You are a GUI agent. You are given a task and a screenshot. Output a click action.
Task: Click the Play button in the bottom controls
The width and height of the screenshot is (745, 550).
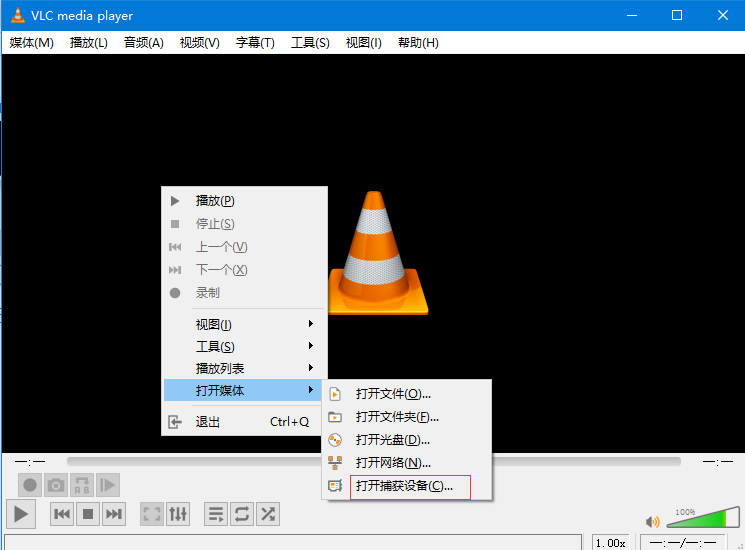click(21, 514)
